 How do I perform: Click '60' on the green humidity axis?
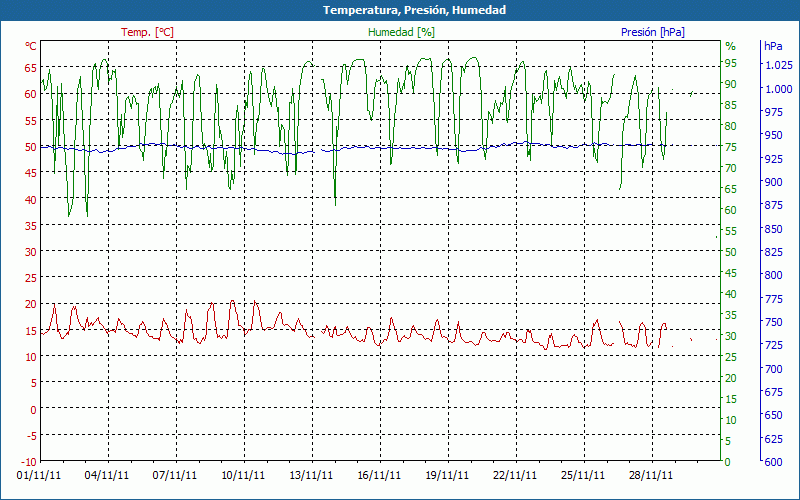click(731, 210)
